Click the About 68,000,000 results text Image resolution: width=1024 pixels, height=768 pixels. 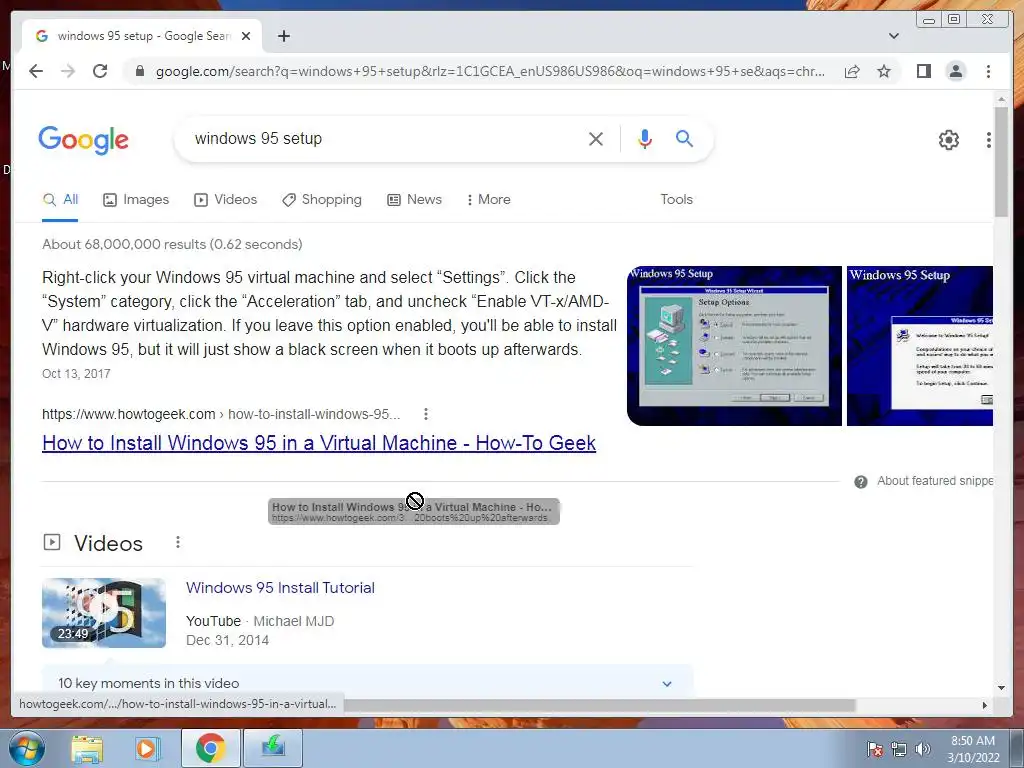tap(172, 244)
